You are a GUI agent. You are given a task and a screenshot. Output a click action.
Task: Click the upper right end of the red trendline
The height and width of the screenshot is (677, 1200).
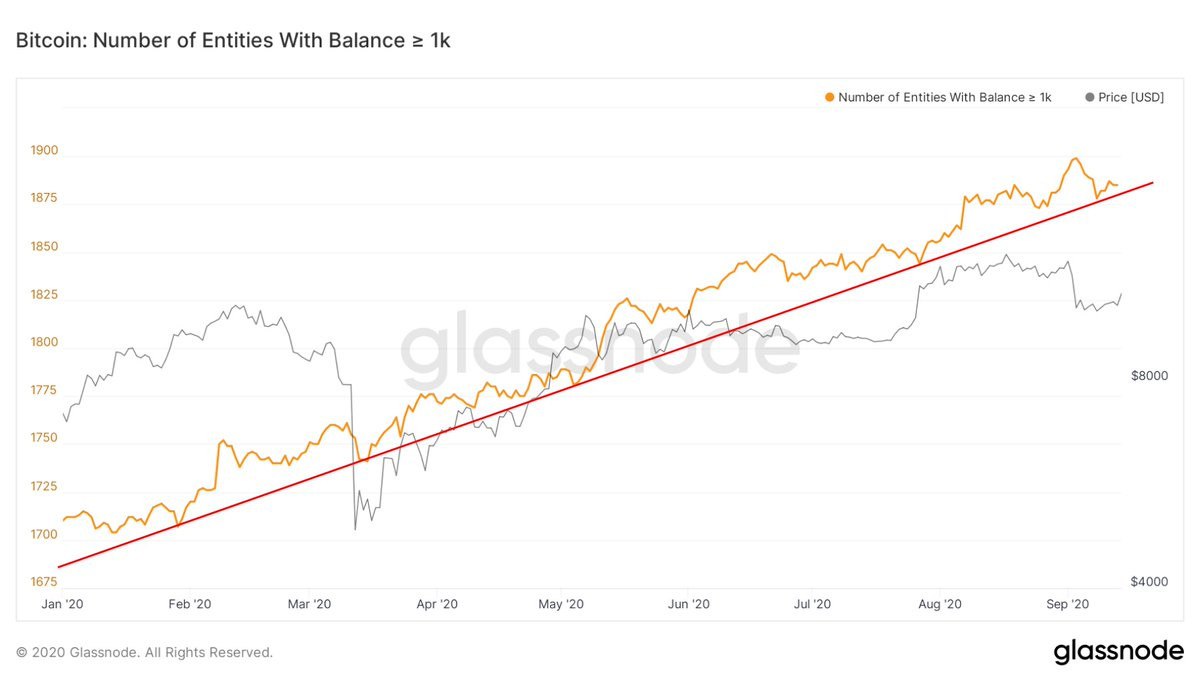[1153, 183]
